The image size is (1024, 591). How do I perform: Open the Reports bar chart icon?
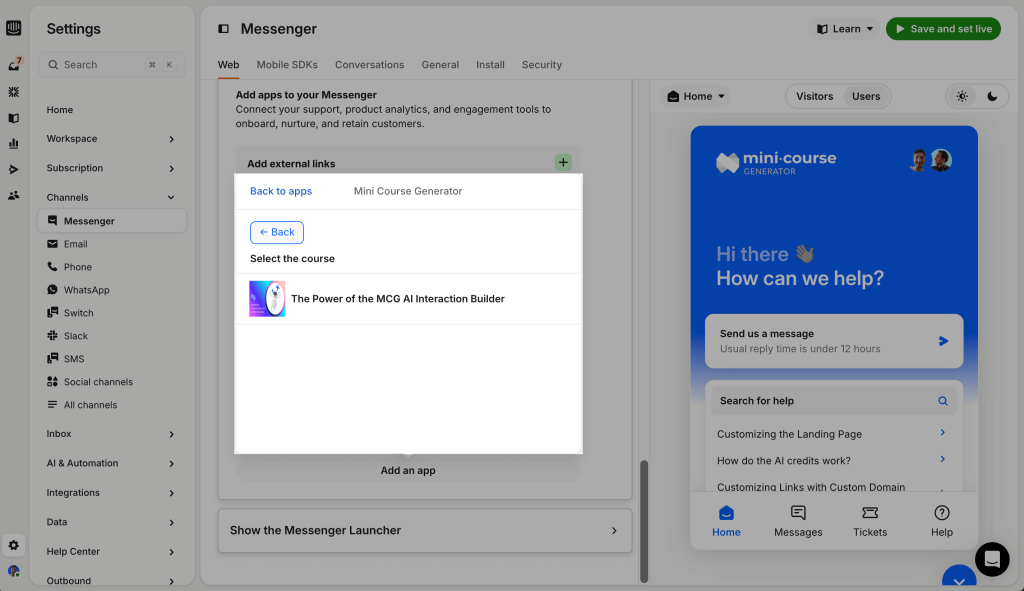pos(13,144)
